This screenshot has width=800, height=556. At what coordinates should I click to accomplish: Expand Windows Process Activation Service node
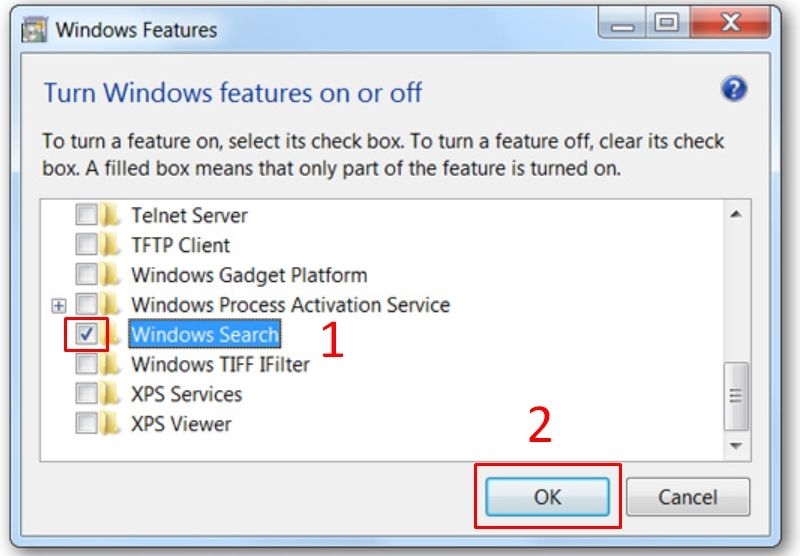pos(58,305)
